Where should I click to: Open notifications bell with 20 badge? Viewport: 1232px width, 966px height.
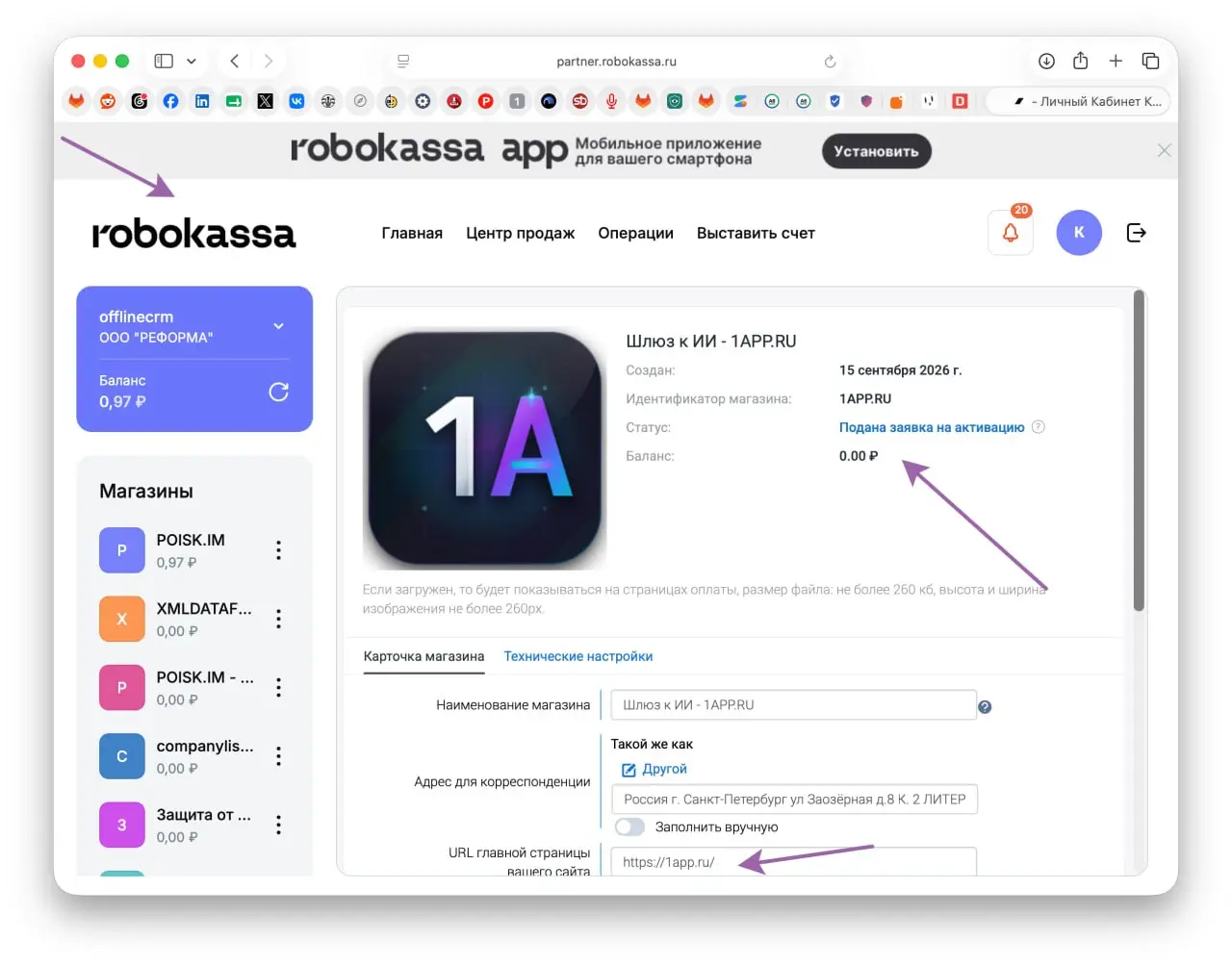click(1011, 232)
